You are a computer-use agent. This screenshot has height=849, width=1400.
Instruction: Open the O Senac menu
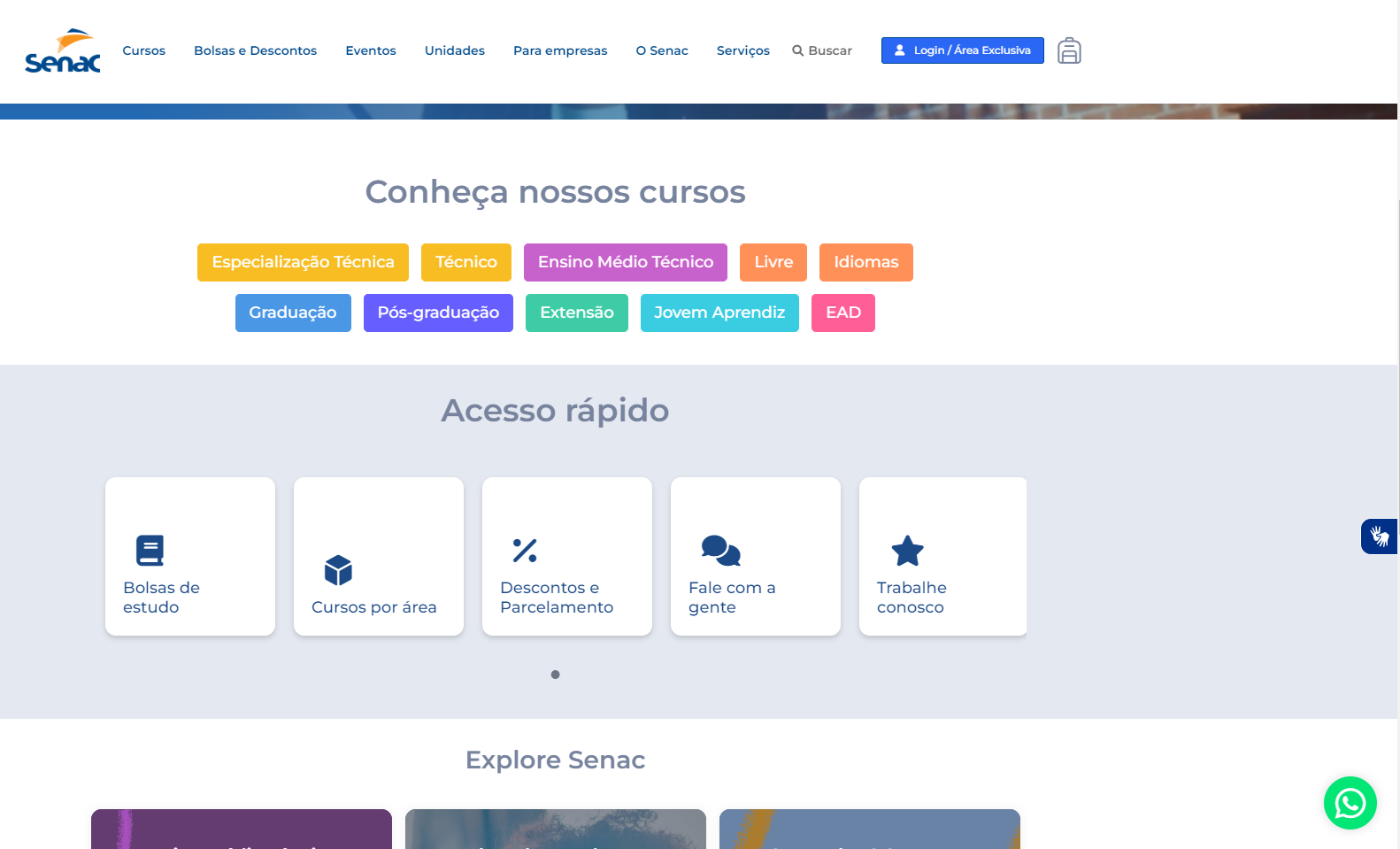point(662,50)
